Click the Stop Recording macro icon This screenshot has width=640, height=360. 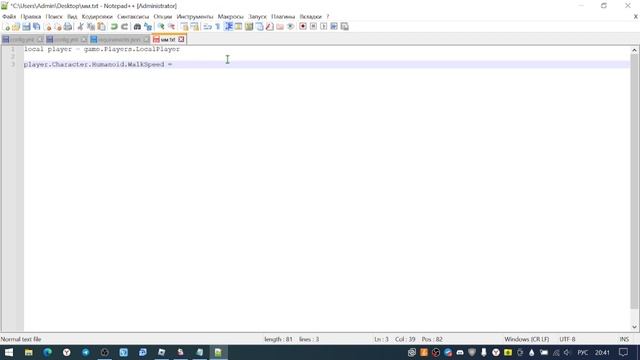click(313, 27)
